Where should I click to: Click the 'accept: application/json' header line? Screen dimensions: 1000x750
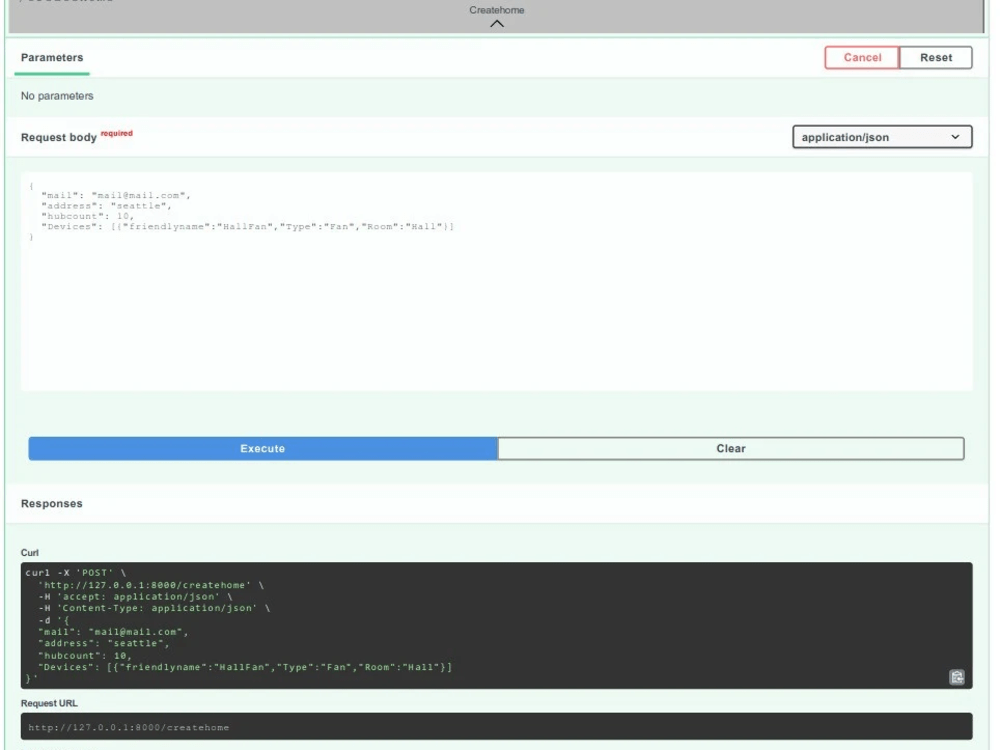point(135,596)
